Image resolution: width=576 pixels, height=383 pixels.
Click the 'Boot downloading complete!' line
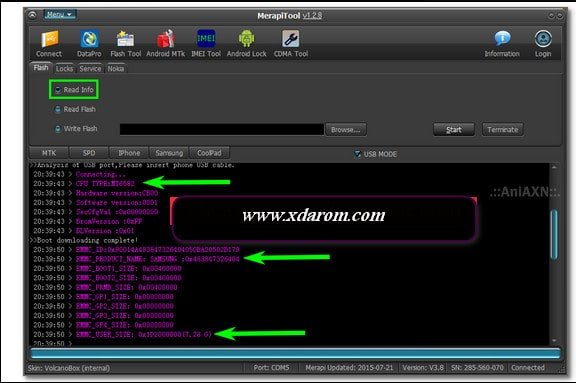pyautogui.click(x=84, y=241)
